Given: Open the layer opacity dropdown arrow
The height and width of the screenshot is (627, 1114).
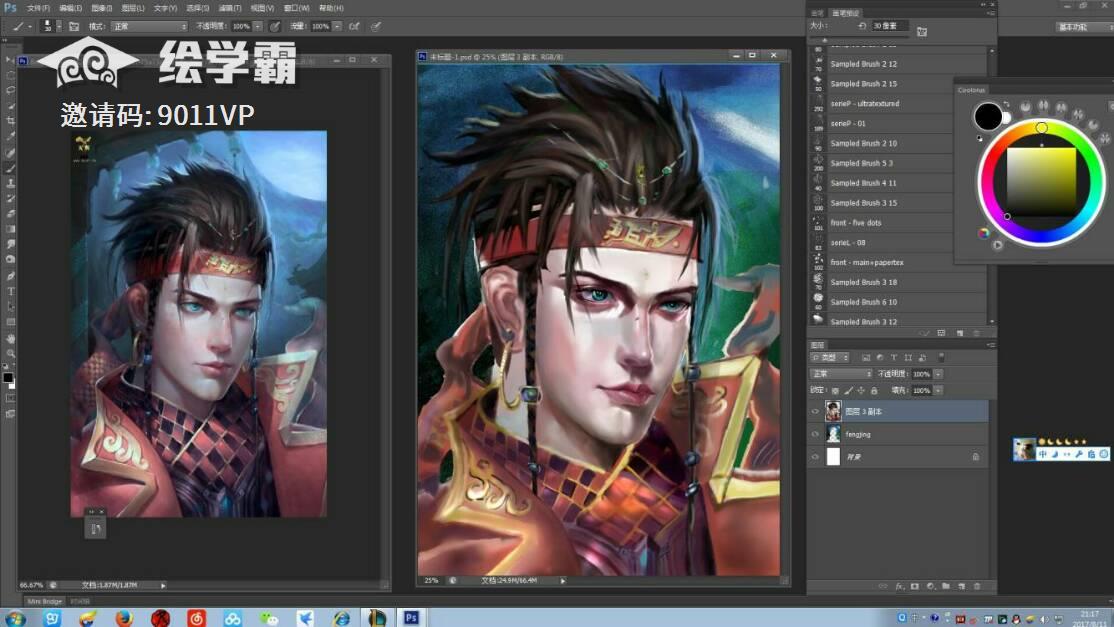Looking at the screenshot, I should click(x=939, y=374).
